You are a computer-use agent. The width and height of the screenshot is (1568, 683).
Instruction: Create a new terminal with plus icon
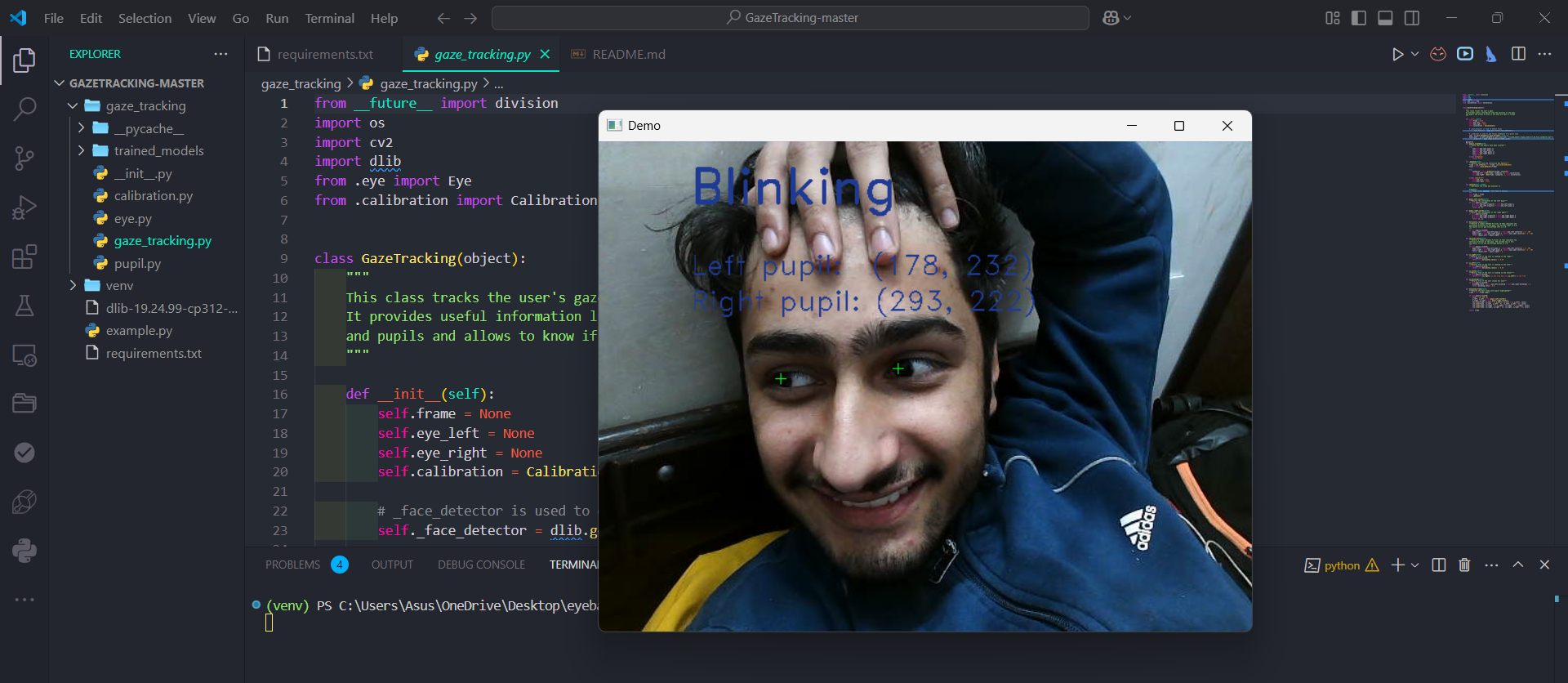[1397, 565]
